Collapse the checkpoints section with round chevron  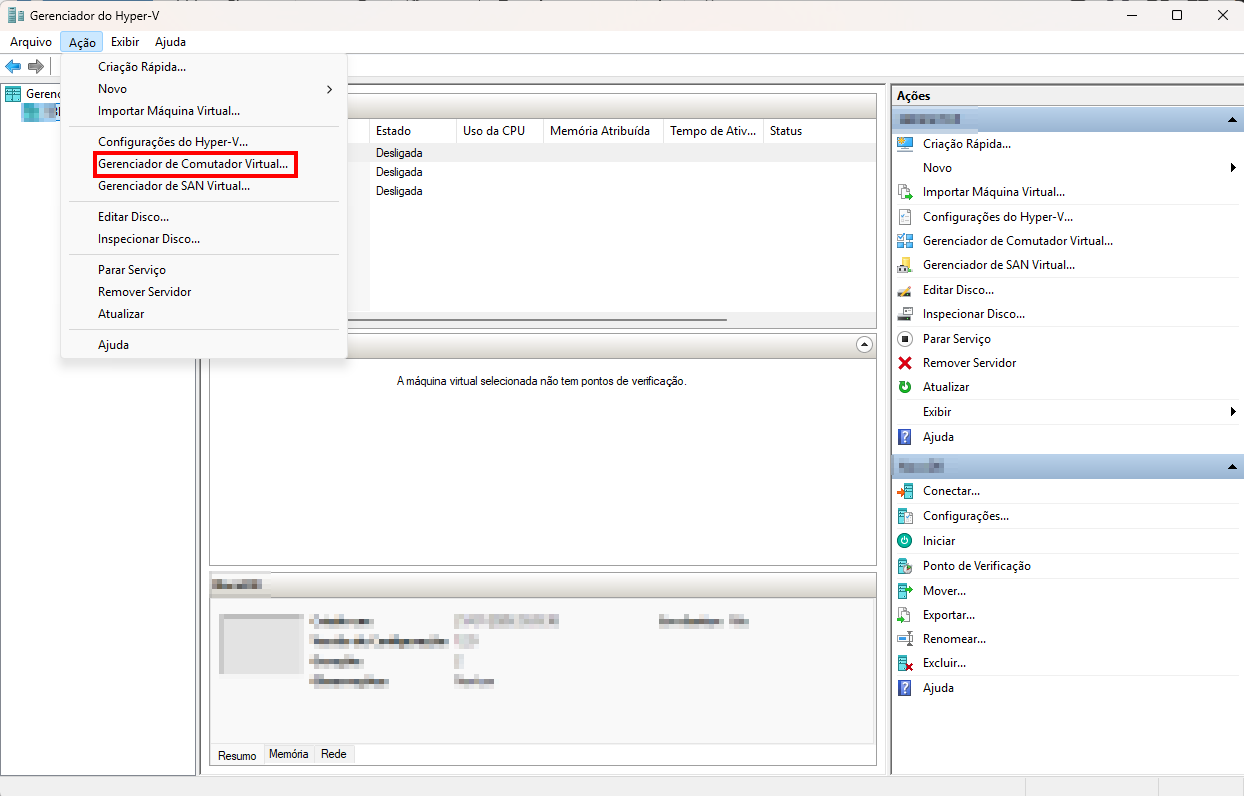coord(864,344)
